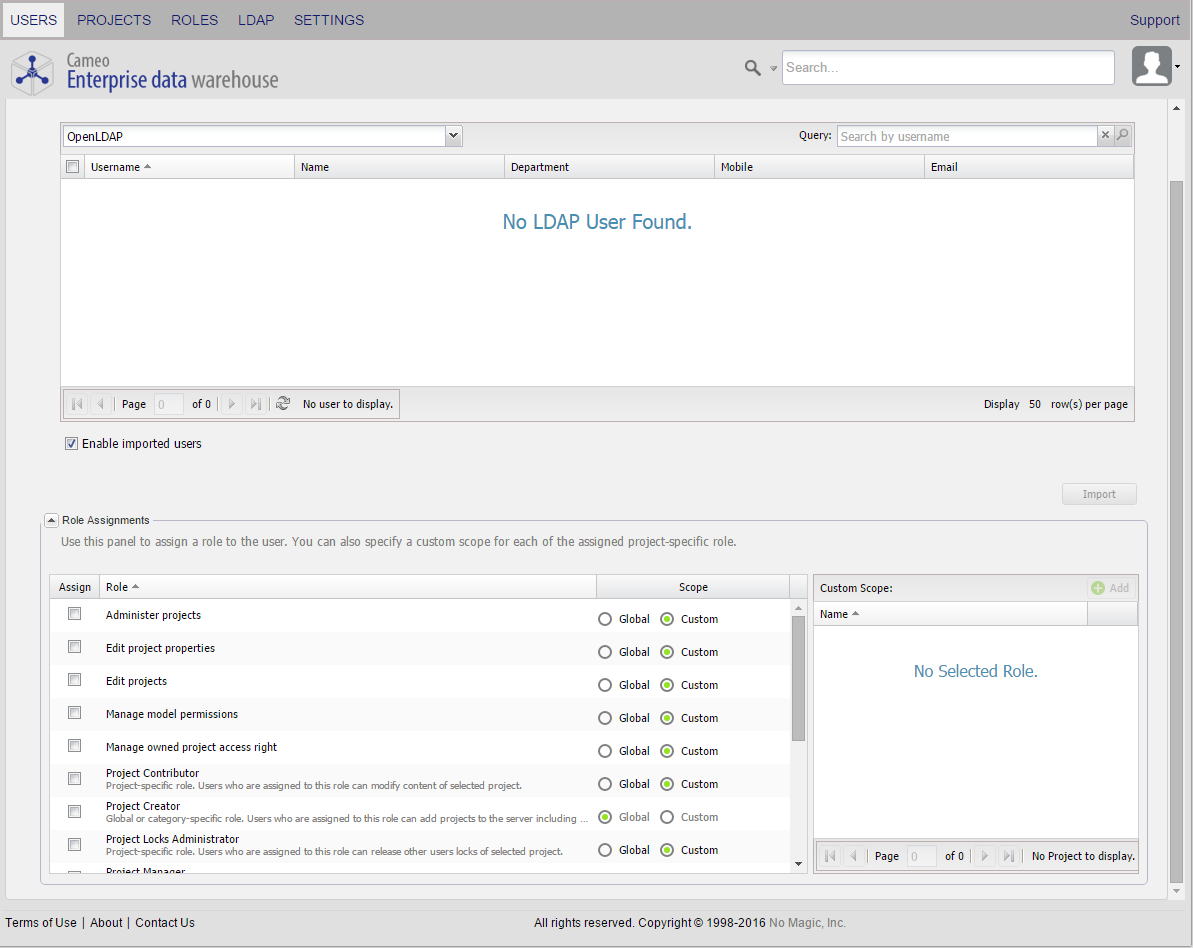Click the magnifier search icon in header
Viewport: 1193px width, 948px height.
753,68
